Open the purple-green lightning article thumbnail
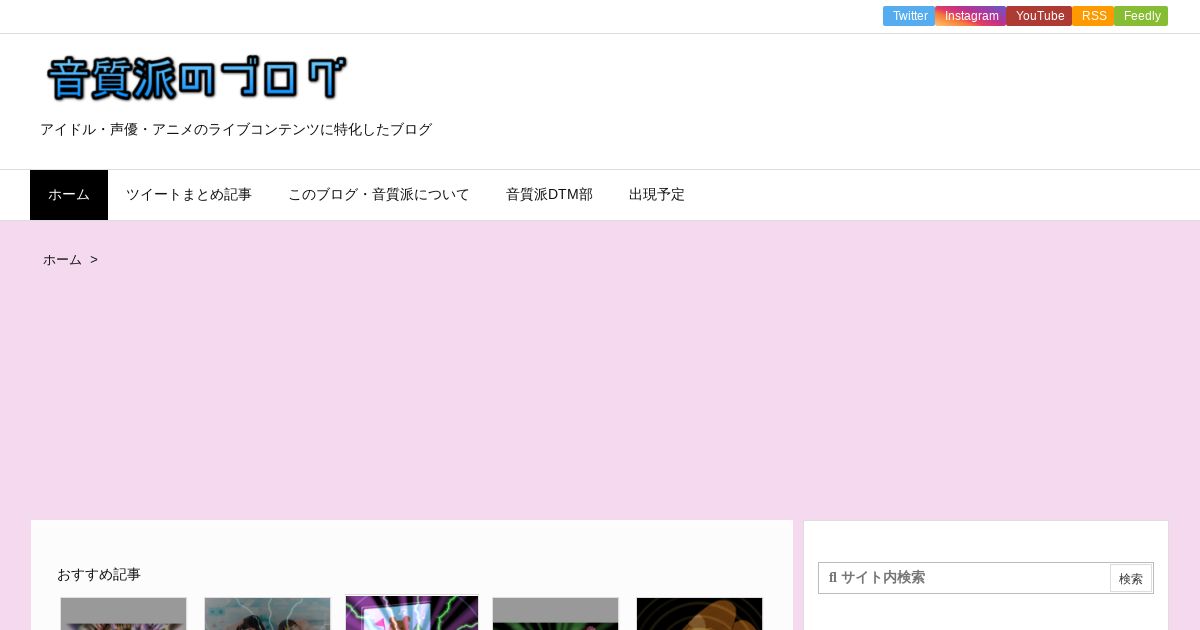The height and width of the screenshot is (630, 1200). point(412,613)
